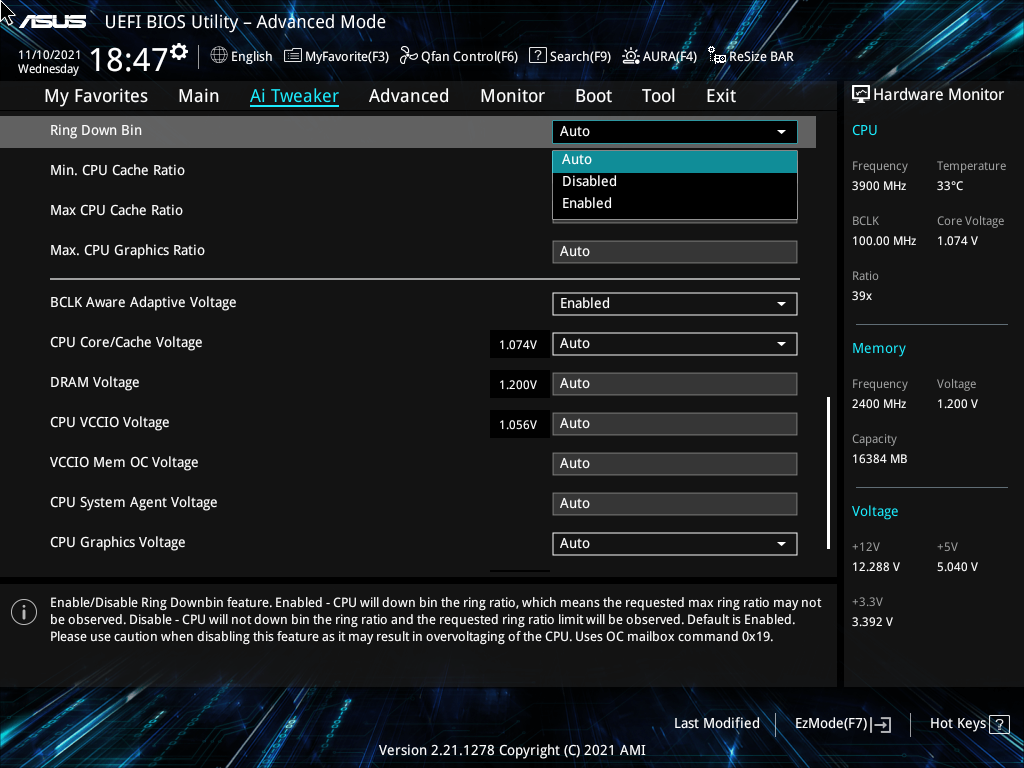Image resolution: width=1024 pixels, height=768 pixels.
Task: Click the 2400 MHz memory frequency value
Action: coord(879,404)
